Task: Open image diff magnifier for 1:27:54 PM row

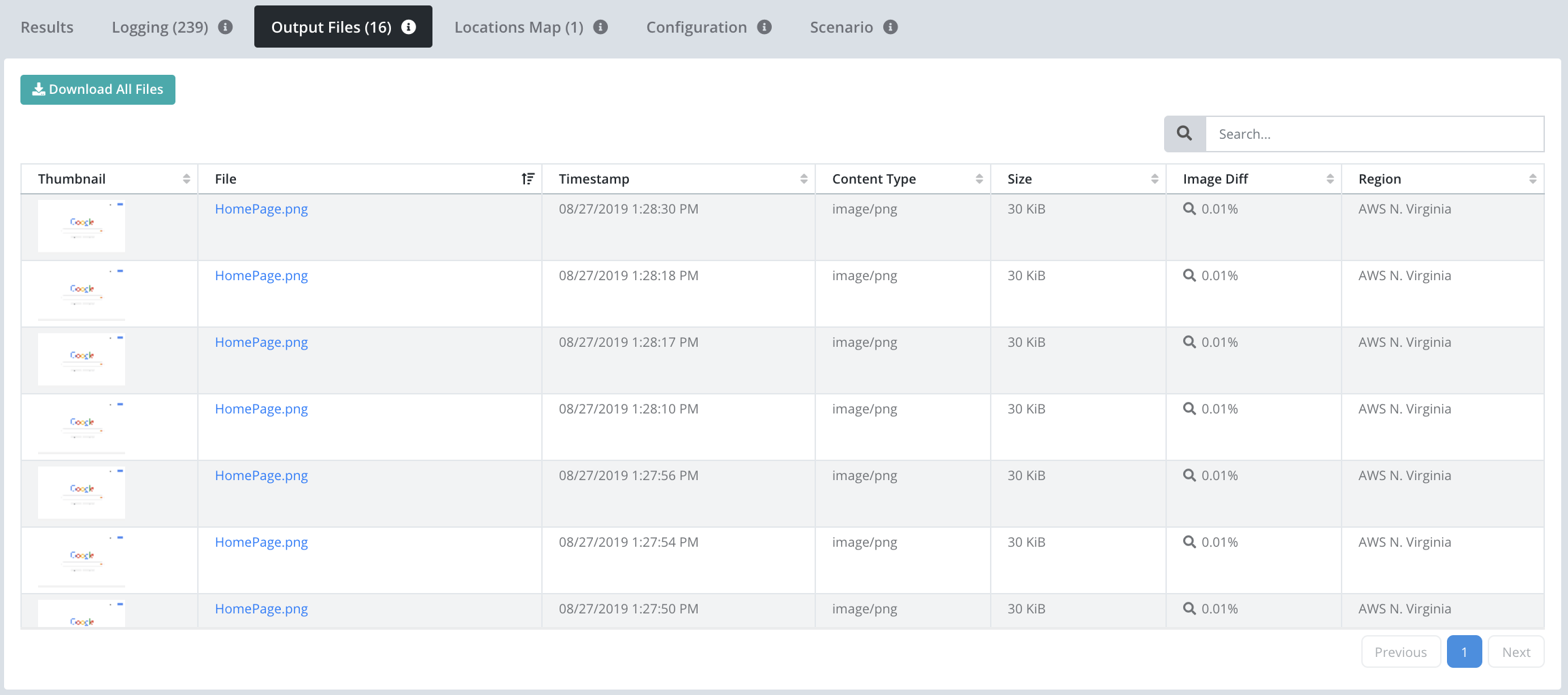Action: pyautogui.click(x=1189, y=542)
